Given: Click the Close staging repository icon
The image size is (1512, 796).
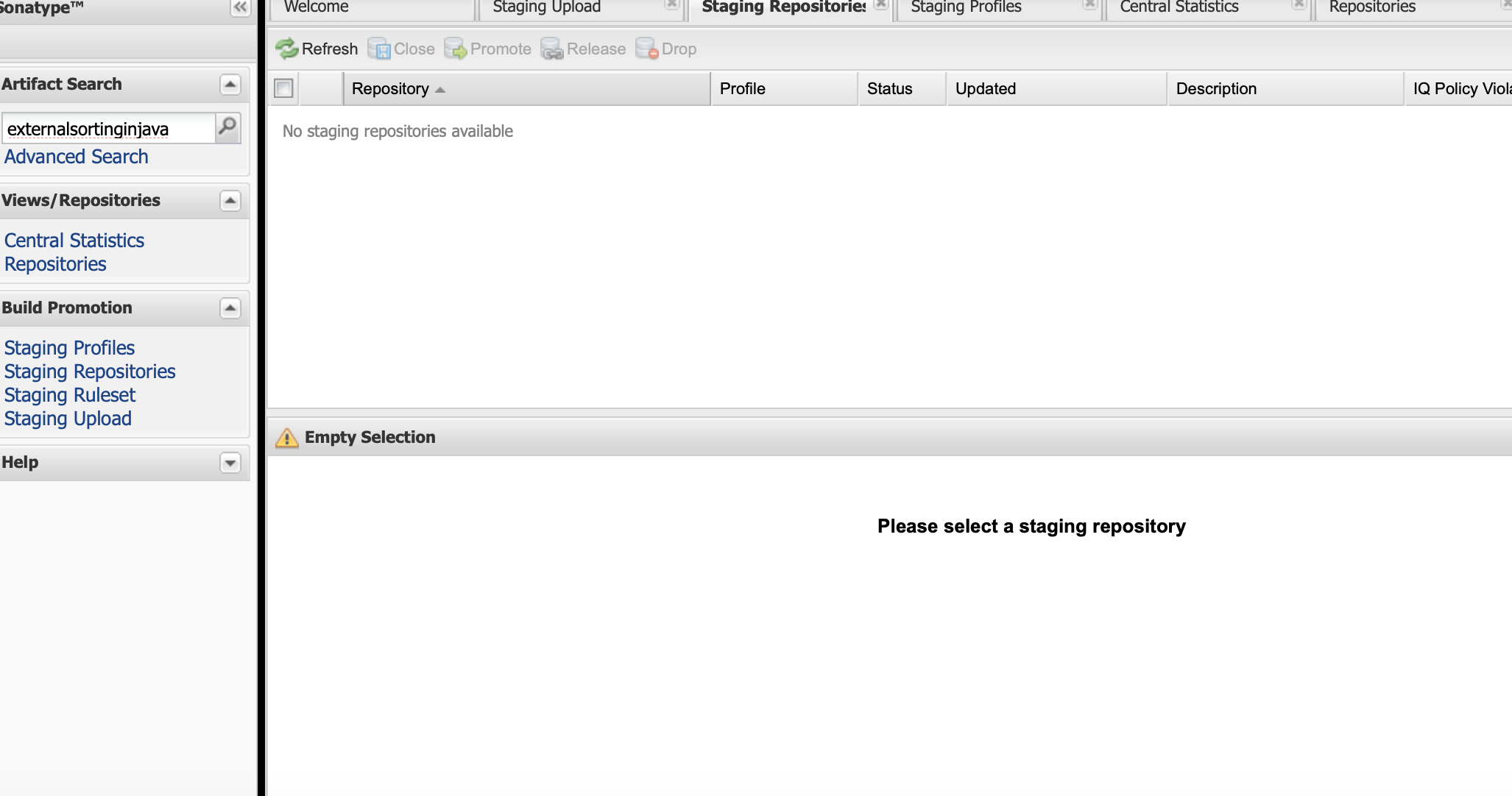Looking at the screenshot, I should (379, 49).
